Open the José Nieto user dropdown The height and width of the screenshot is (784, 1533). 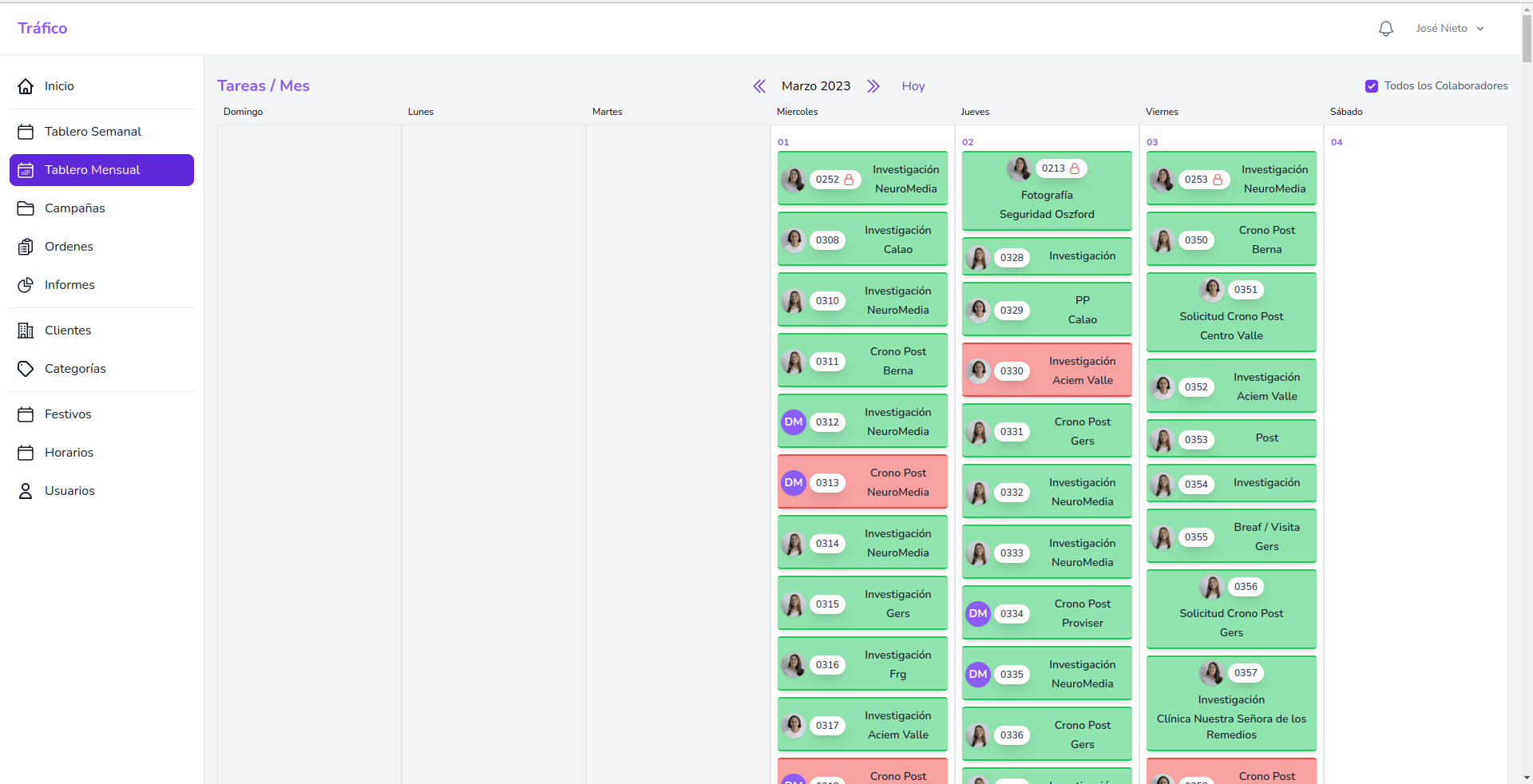pyautogui.click(x=1449, y=29)
